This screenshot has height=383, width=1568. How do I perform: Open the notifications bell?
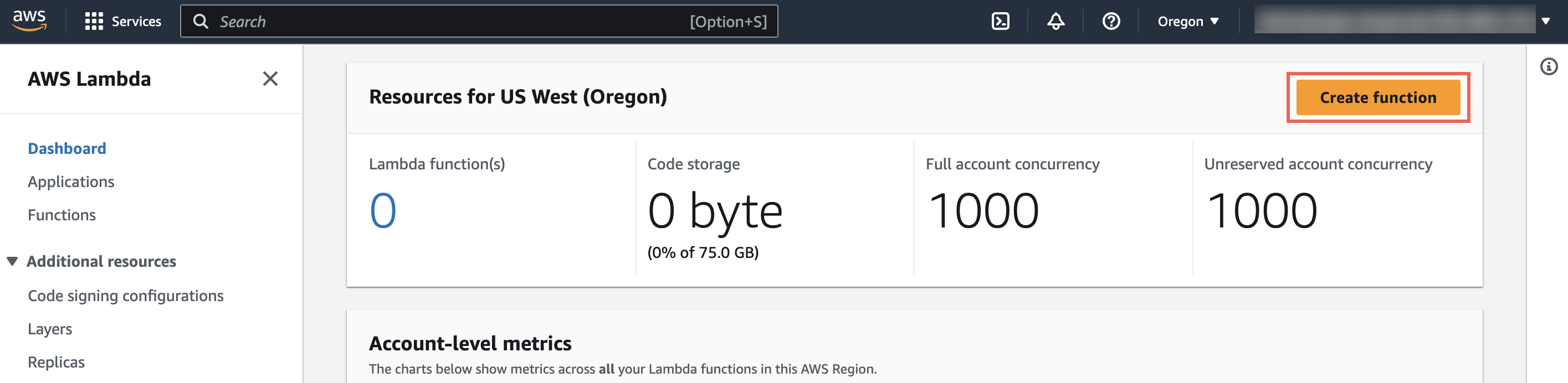coord(1055,22)
